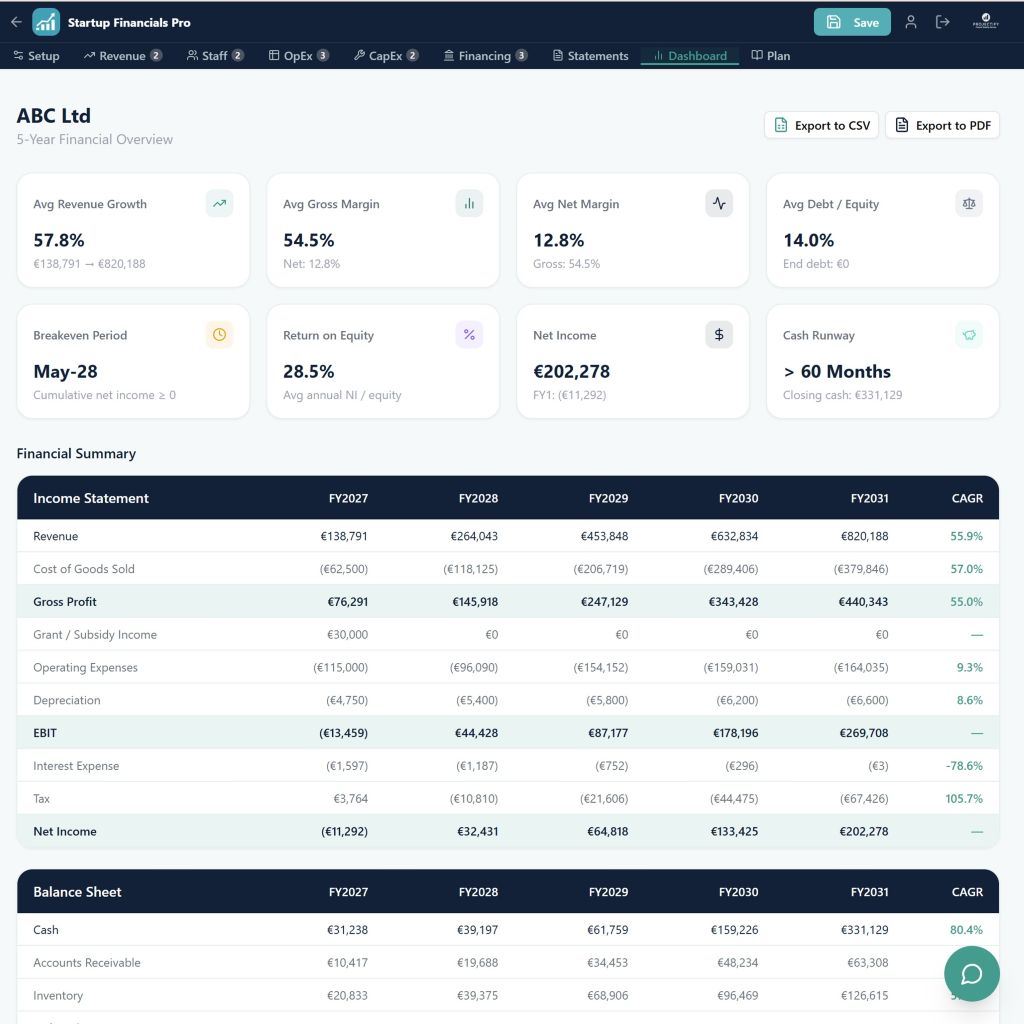This screenshot has width=1024, height=1024.
Task: Click the May-28 breakeven value
Action: 65,372
